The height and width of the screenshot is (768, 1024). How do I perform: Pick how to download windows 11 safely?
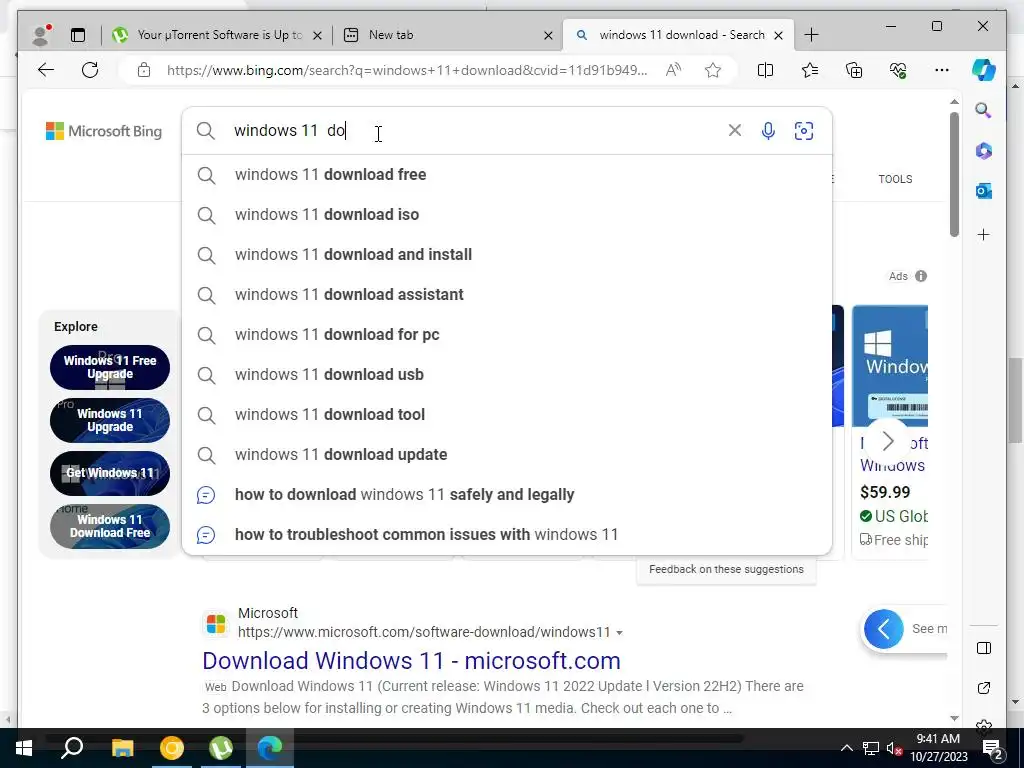pos(507,494)
